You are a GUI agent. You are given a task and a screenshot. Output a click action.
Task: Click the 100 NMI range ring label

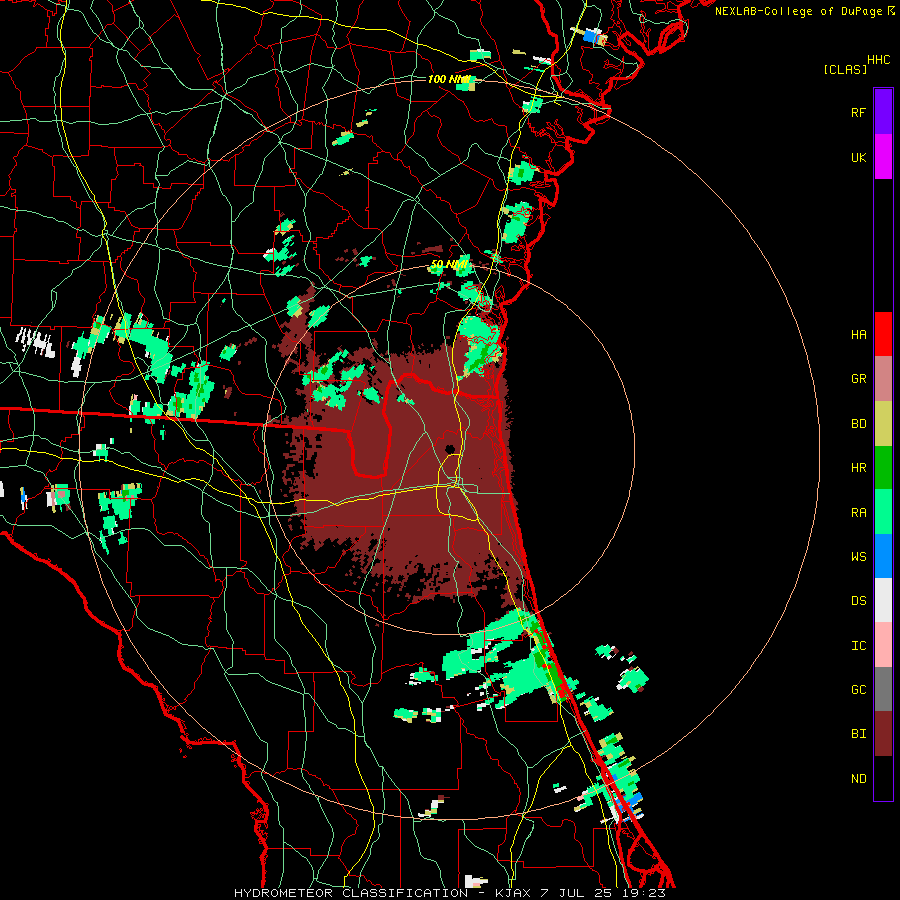[449, 79]
